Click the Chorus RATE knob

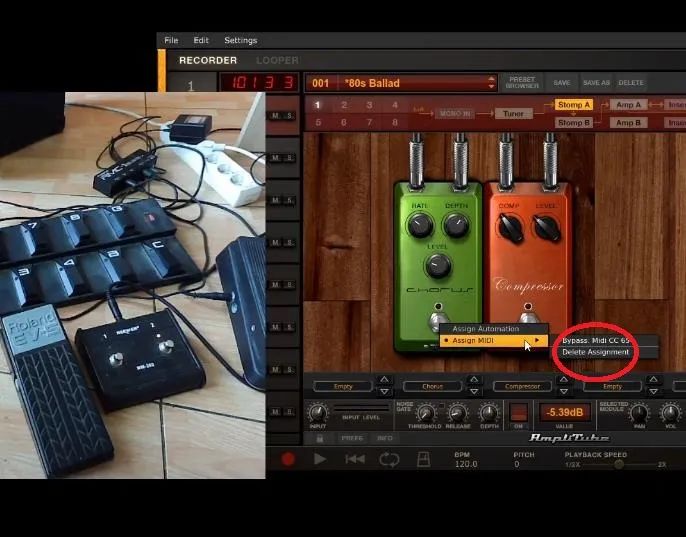(420, 225)
